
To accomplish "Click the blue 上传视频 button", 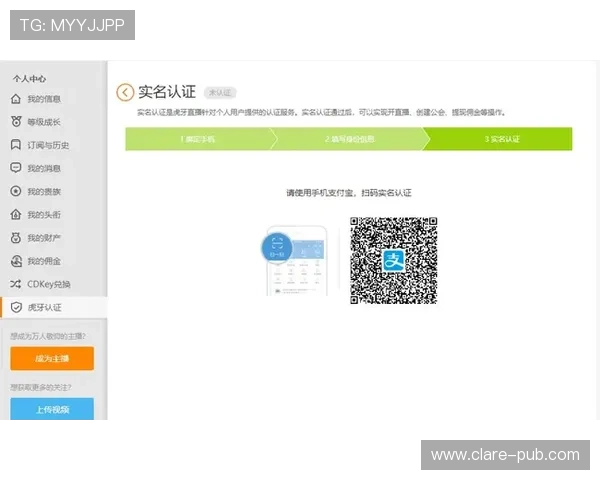I will pos(52,409).
